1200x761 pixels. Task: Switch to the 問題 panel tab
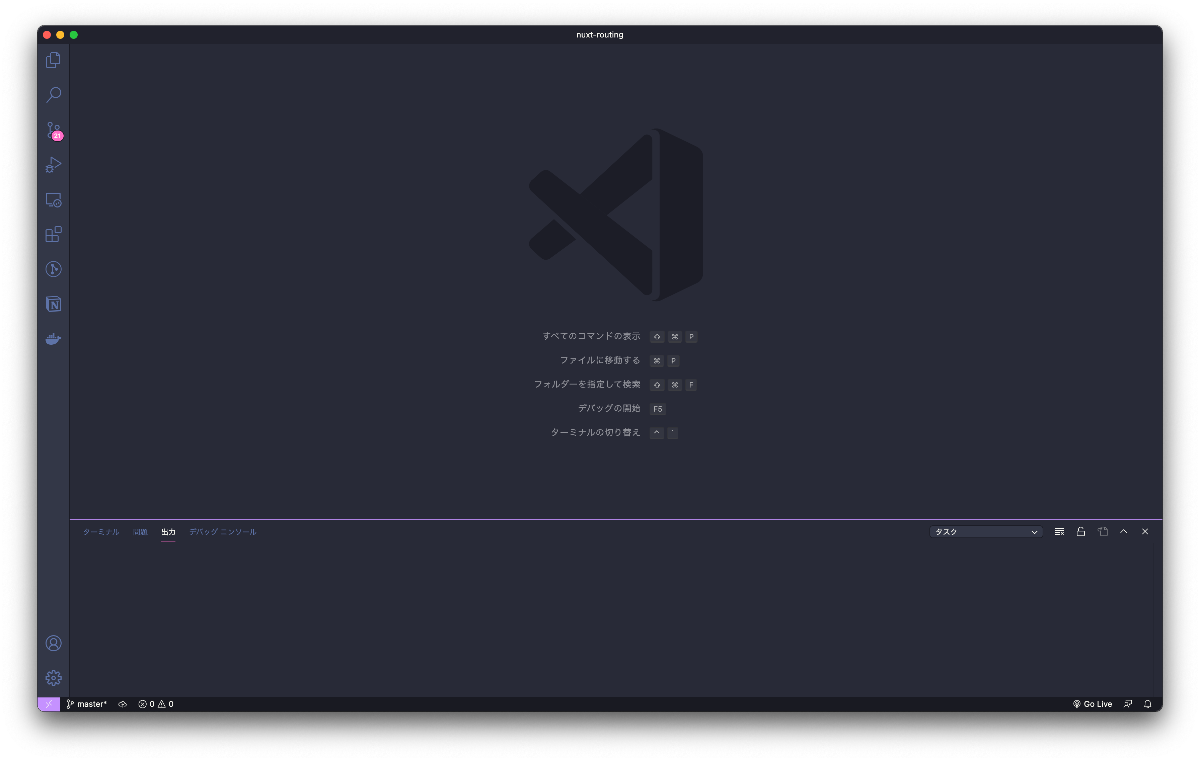(x=140, y=532)
